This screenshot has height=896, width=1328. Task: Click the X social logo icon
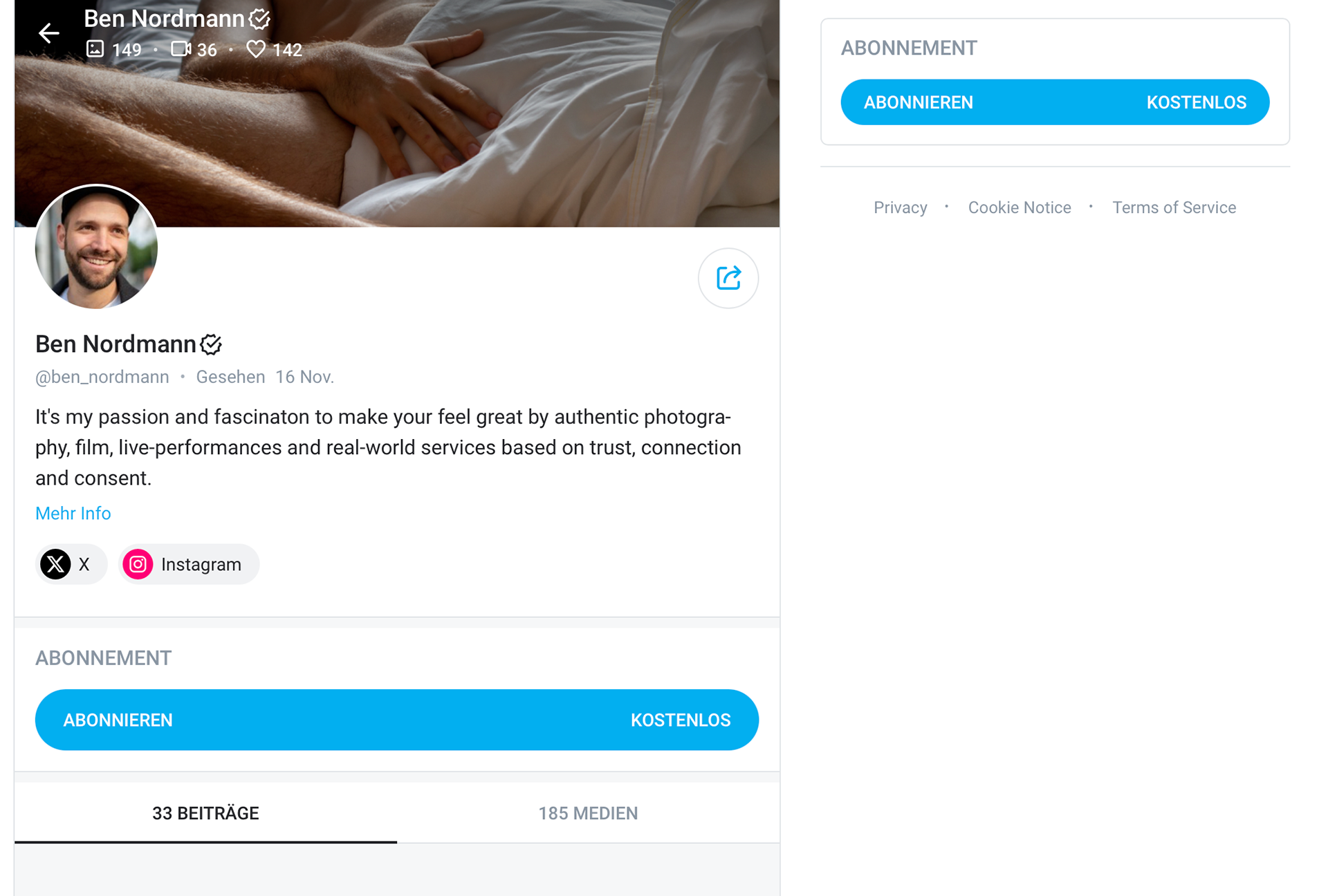pos(55,564)
